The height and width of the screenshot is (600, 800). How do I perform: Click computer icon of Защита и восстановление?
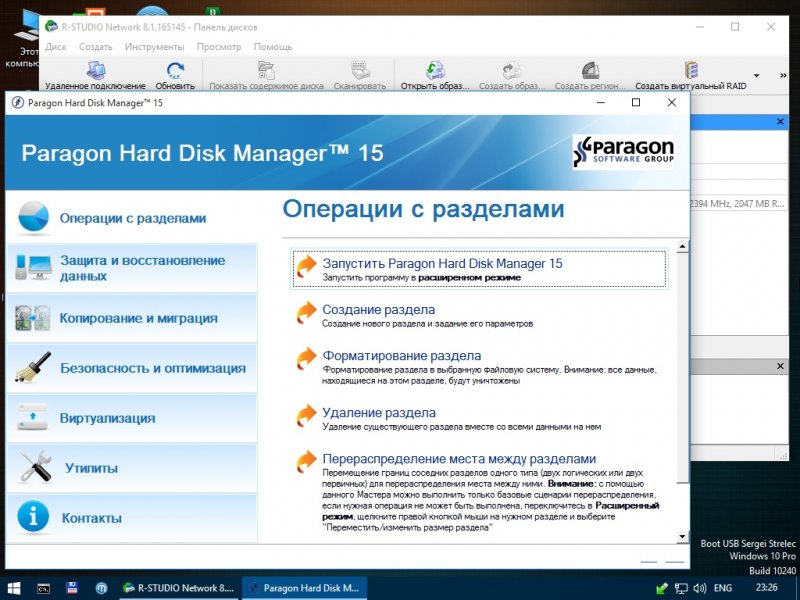tap(33, 267)
